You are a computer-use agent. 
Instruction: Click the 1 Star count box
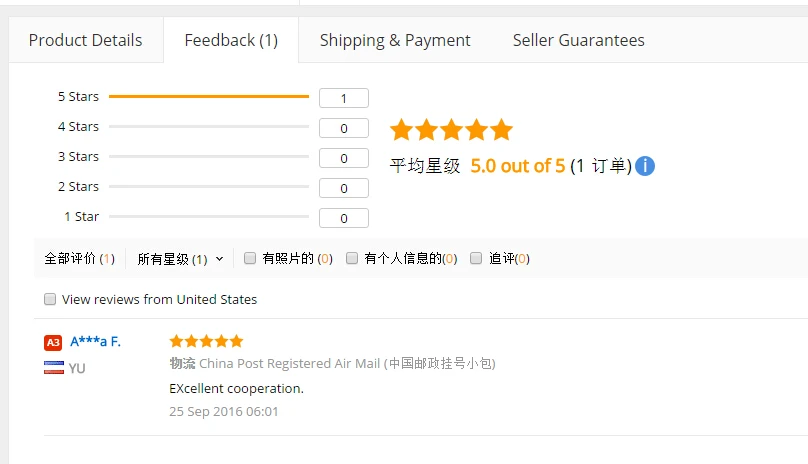tap(343, 218)
